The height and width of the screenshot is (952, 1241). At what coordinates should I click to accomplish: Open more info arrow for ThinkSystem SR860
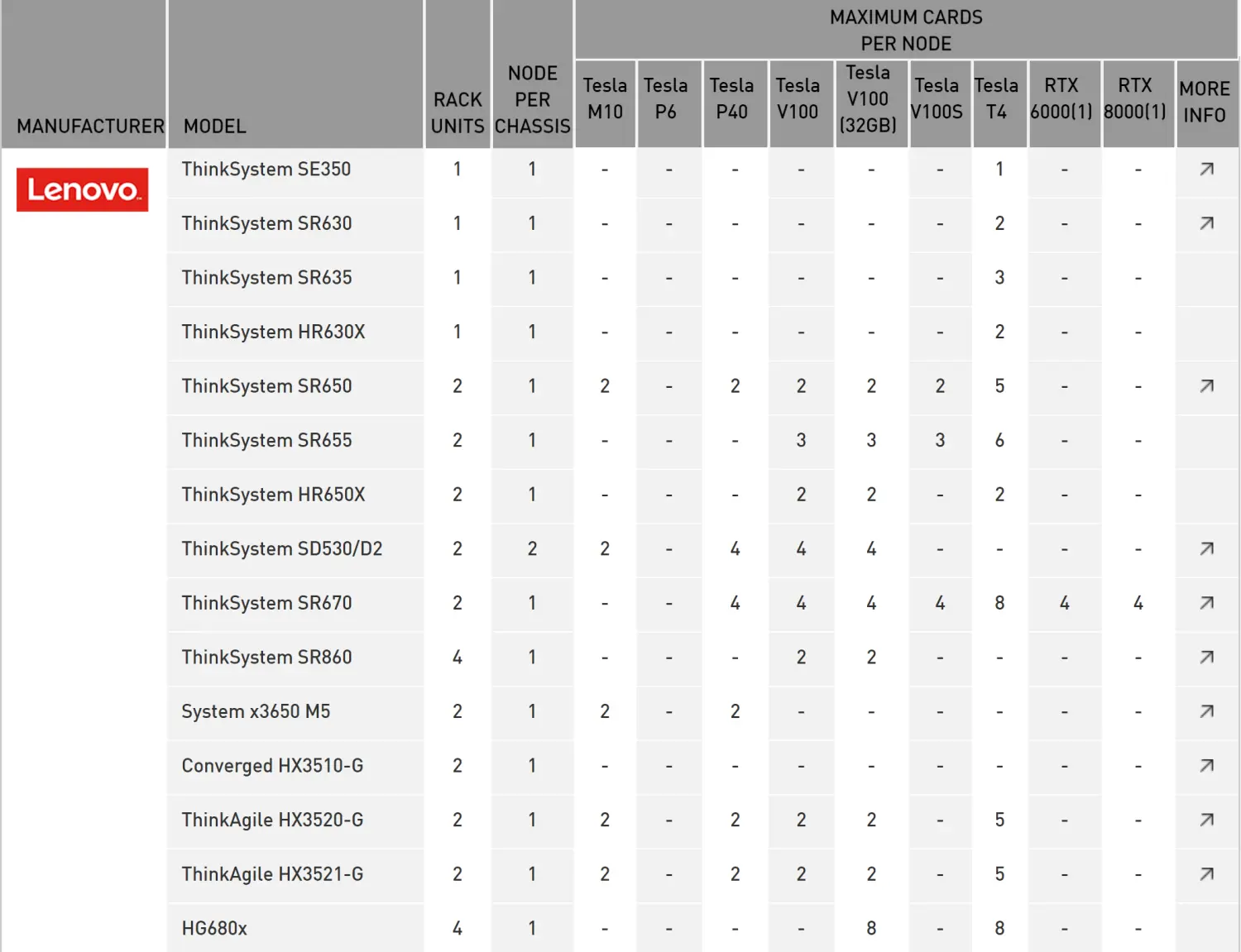pyautogui.click(x=1207, y=658)
